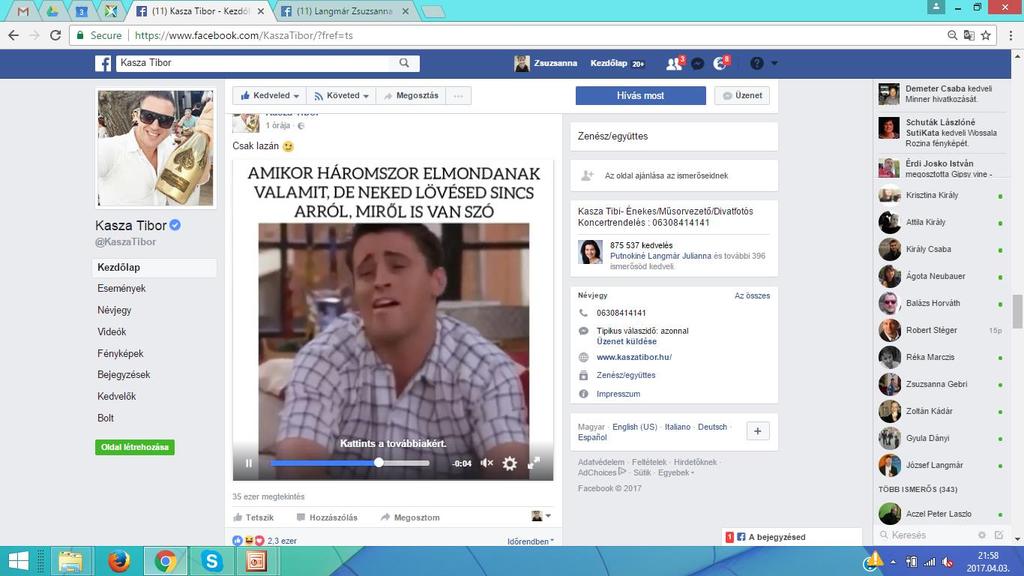Open Skype from the taskbar
The height and width of the screenshot is (576, 1024).
click(x=212, y=561)
